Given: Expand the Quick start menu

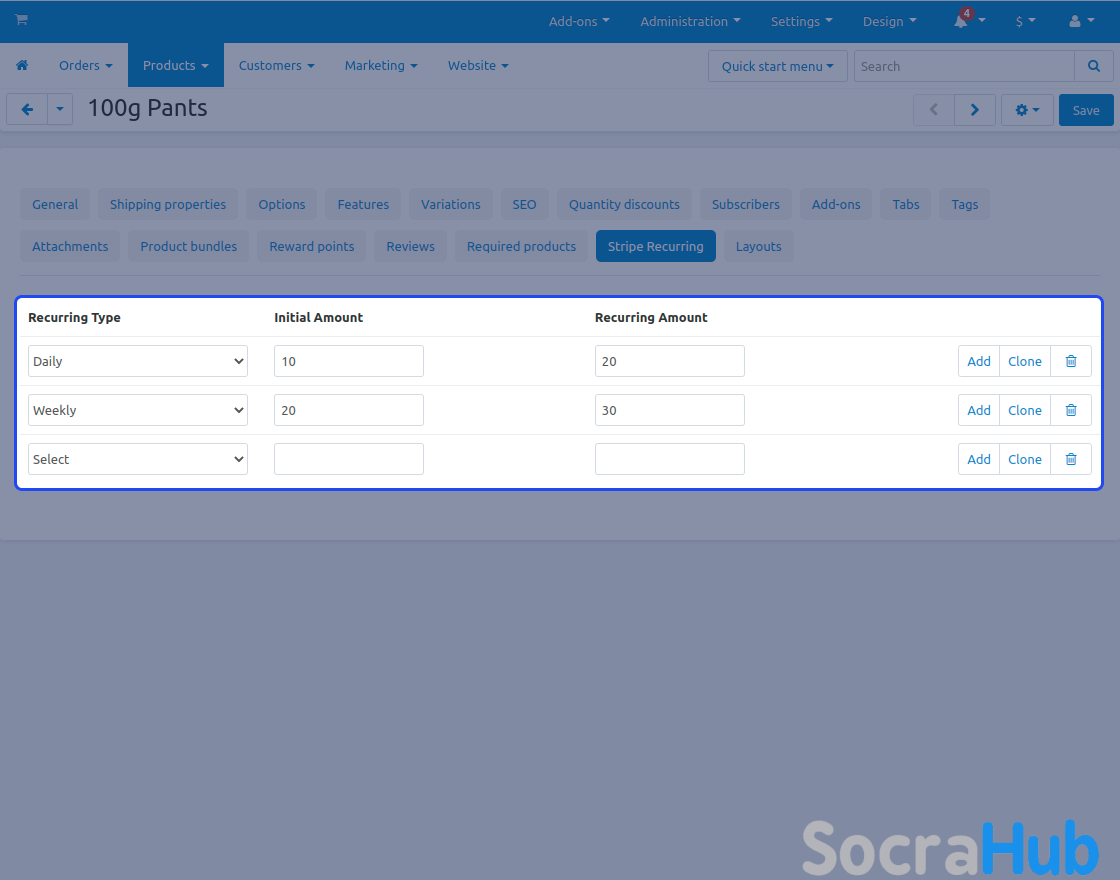Looking at the screenshot, I should tap(777, 66).
